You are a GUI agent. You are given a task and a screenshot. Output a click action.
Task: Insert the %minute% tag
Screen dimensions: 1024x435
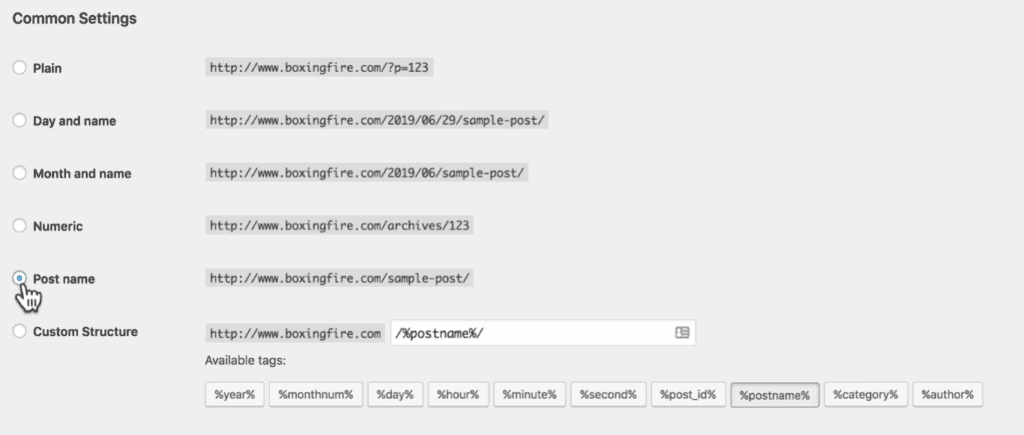529,395
